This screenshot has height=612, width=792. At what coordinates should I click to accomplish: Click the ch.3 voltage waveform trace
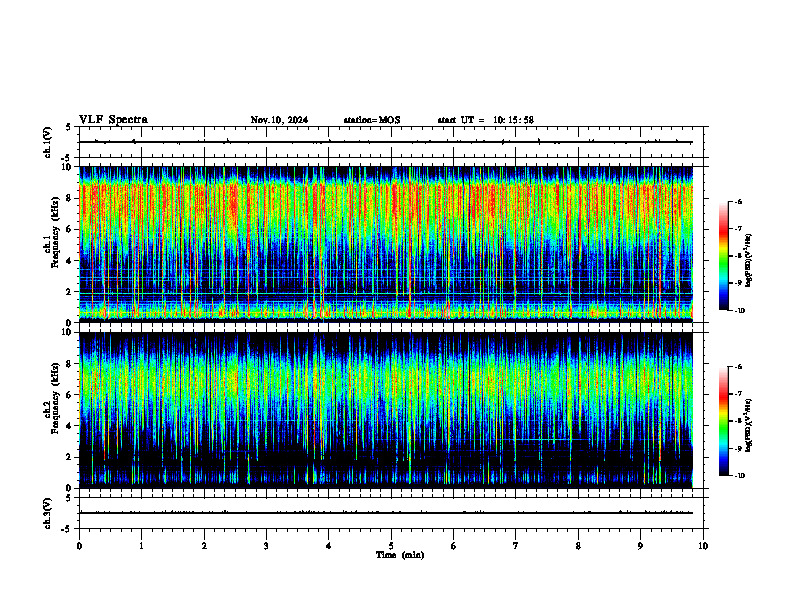386,513
